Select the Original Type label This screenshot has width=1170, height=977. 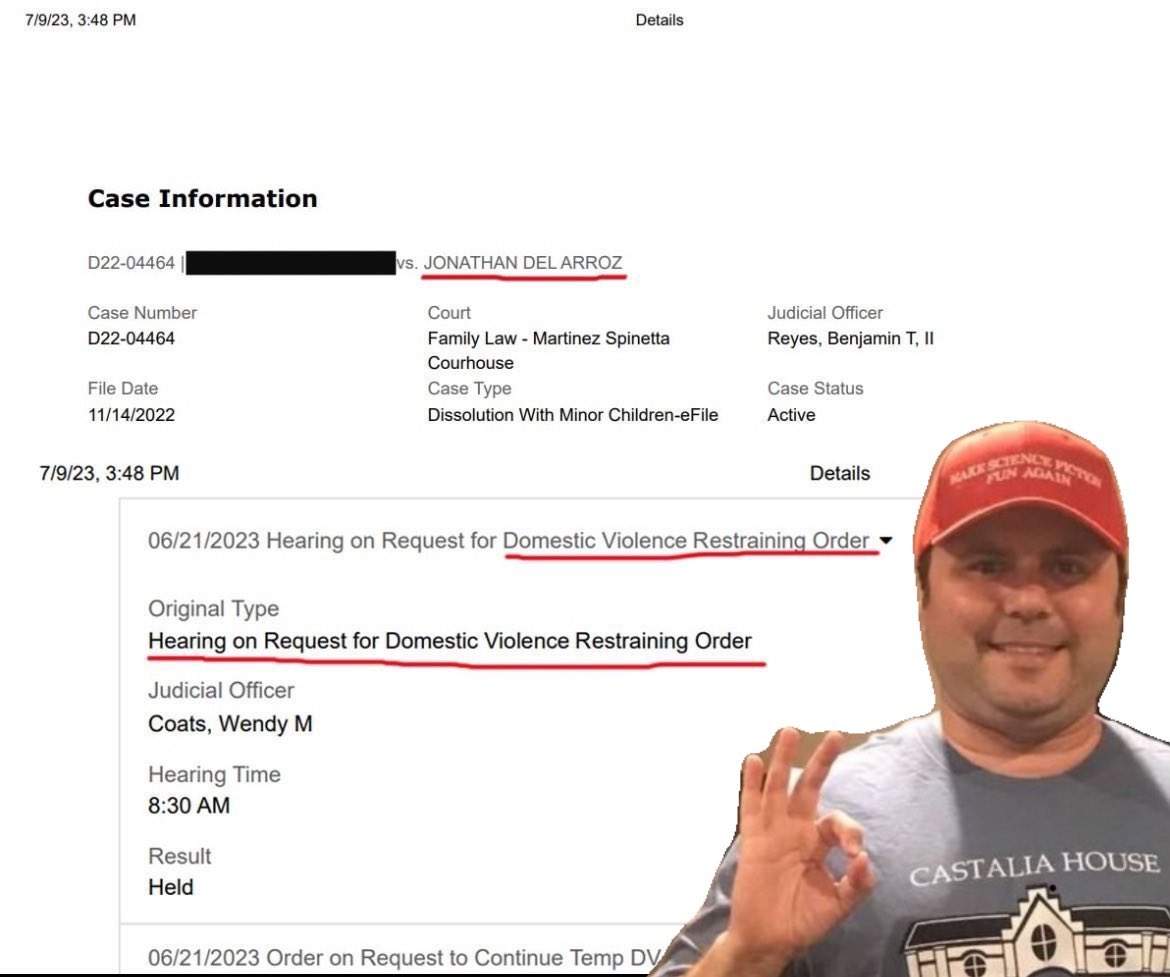pyautogui.click(x=213, y=608)
